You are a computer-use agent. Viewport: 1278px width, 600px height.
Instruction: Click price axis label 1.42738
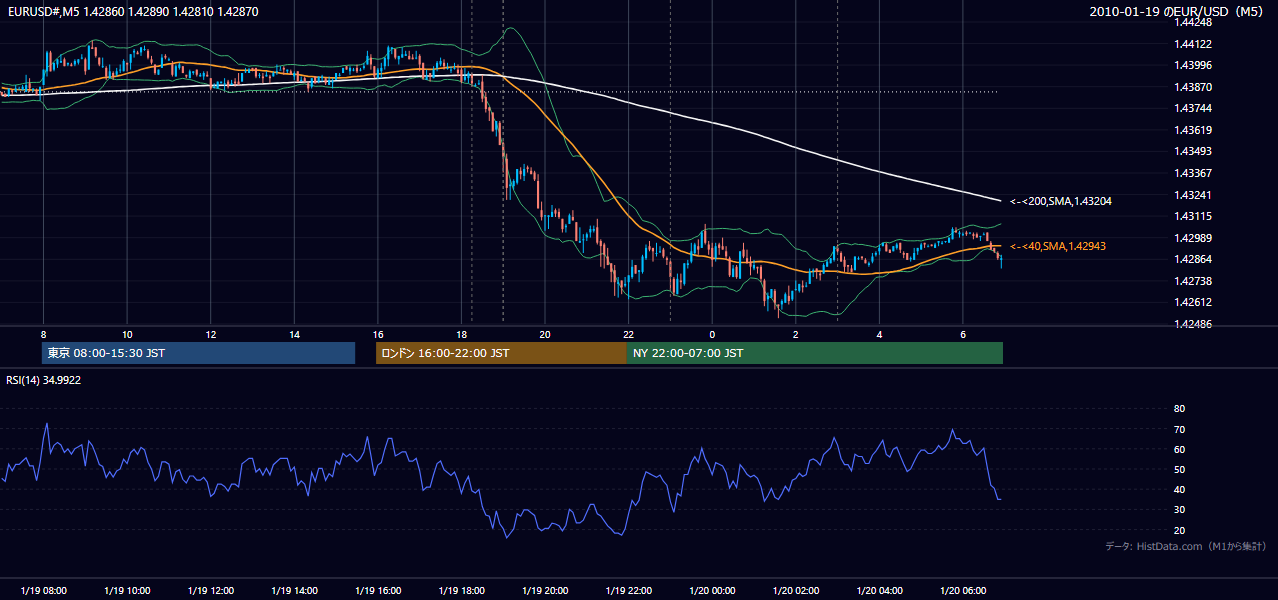pyautogui.click(x=1194, y=281)
